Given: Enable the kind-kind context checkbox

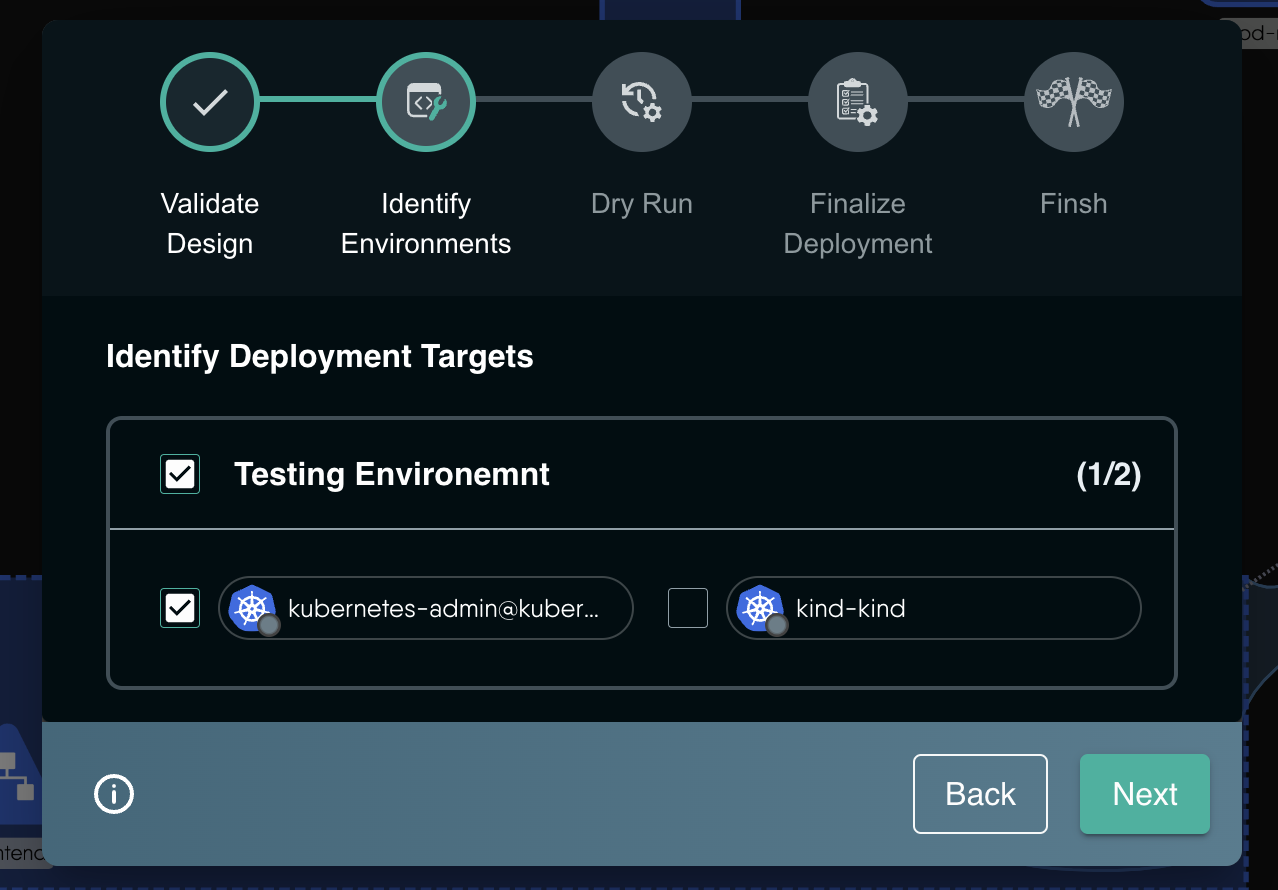Looking at the screenshot, I should click(687, 607).
